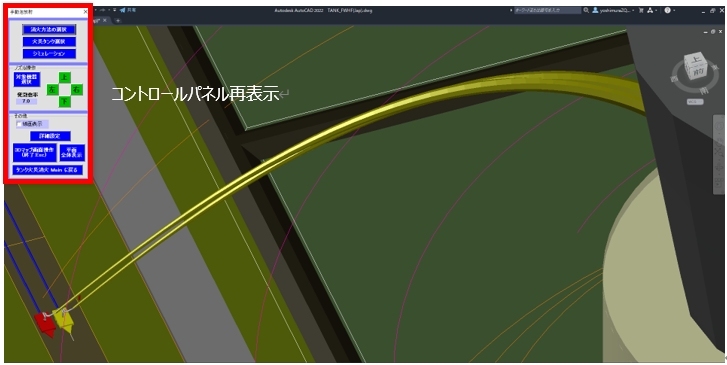Viewport: 727px width, 365px height.
Task: Click the value field showing 7.0
Action: (26, 101)
